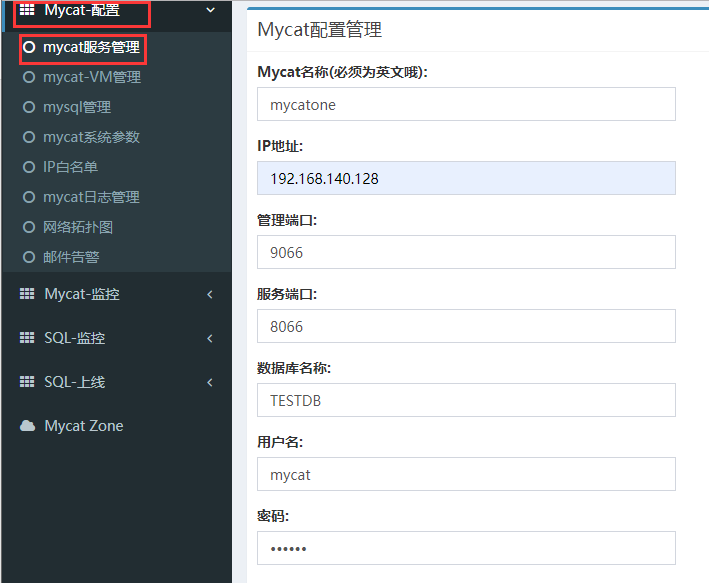Click the IP地址 label
Screen dimensions: 709x583
pos(280,146)
